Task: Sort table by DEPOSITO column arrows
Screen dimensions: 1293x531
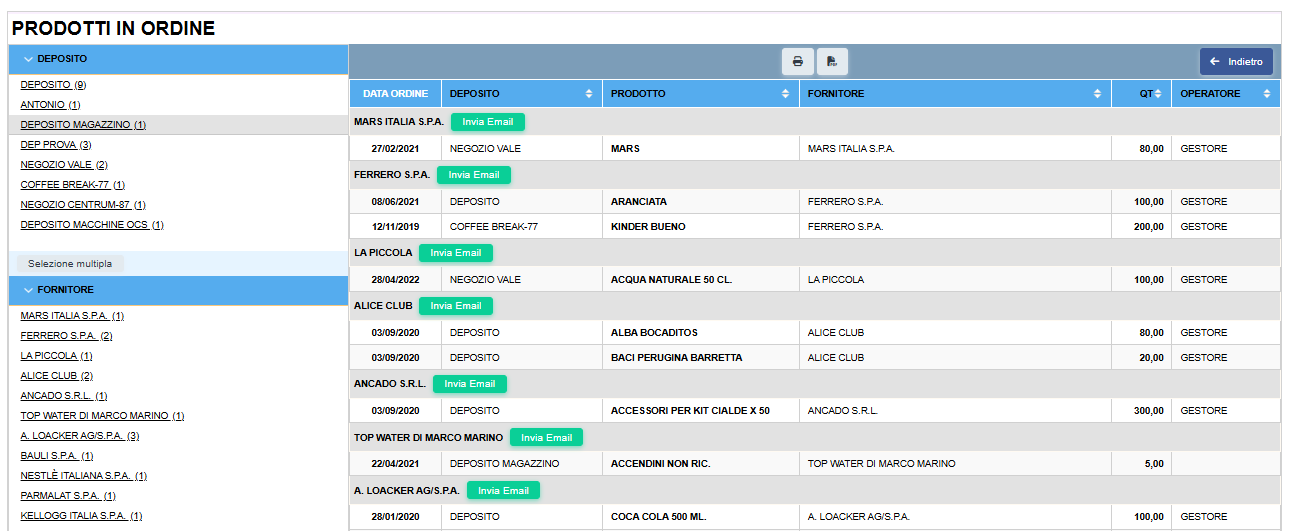Action: coord(589,94)
